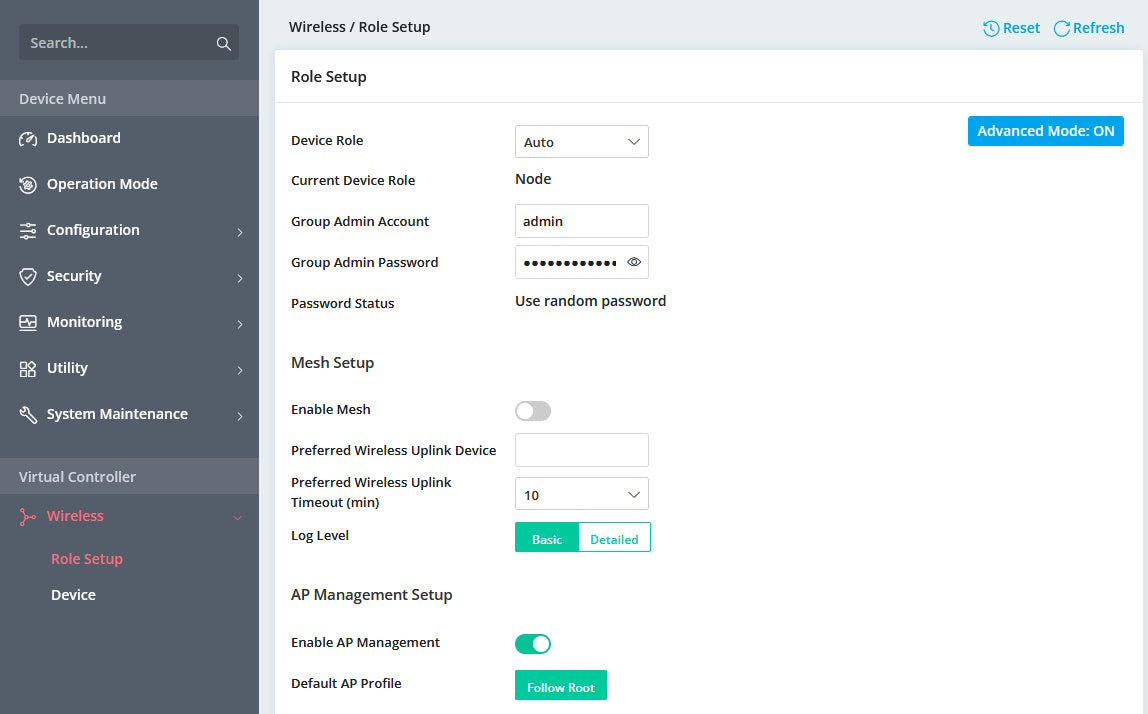This screenshot has height=714, width=1148.
Task: Click the Wireless / Role Setup breadcrumb
Action: [x=359, y=27]
